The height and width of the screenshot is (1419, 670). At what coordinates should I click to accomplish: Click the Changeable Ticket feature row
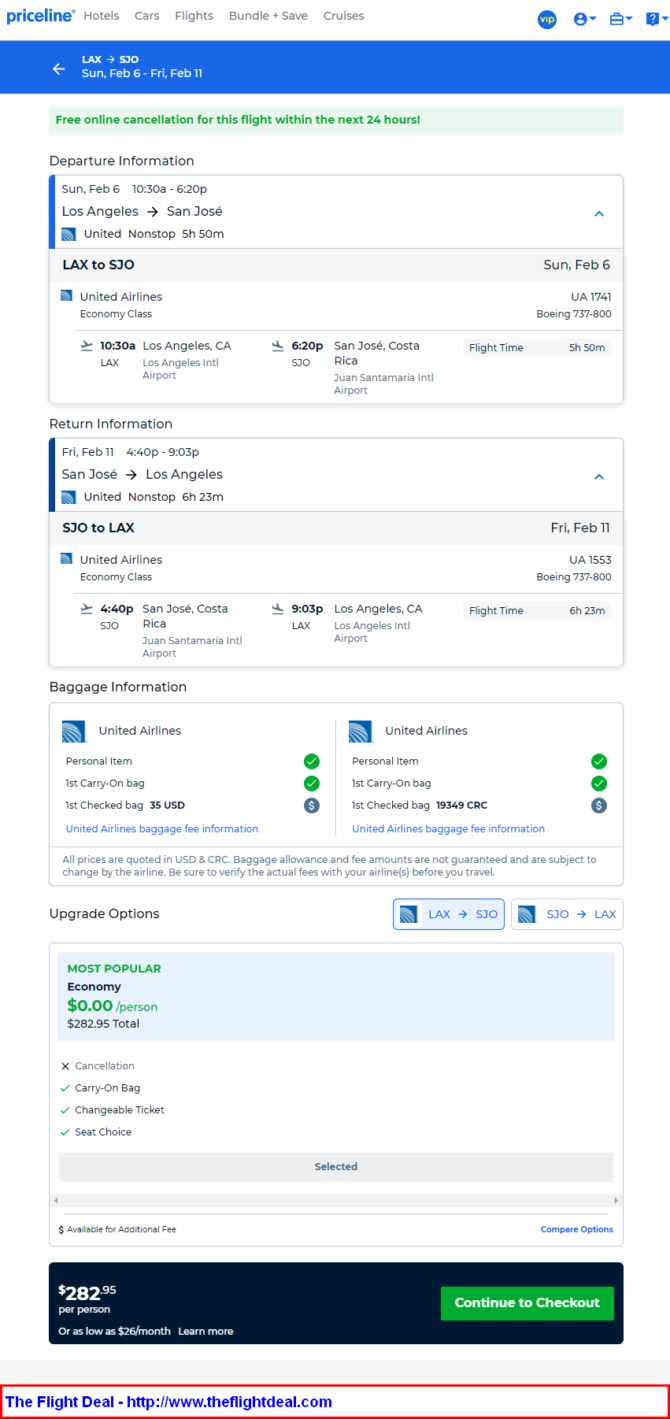click(x=112, y=1110)
